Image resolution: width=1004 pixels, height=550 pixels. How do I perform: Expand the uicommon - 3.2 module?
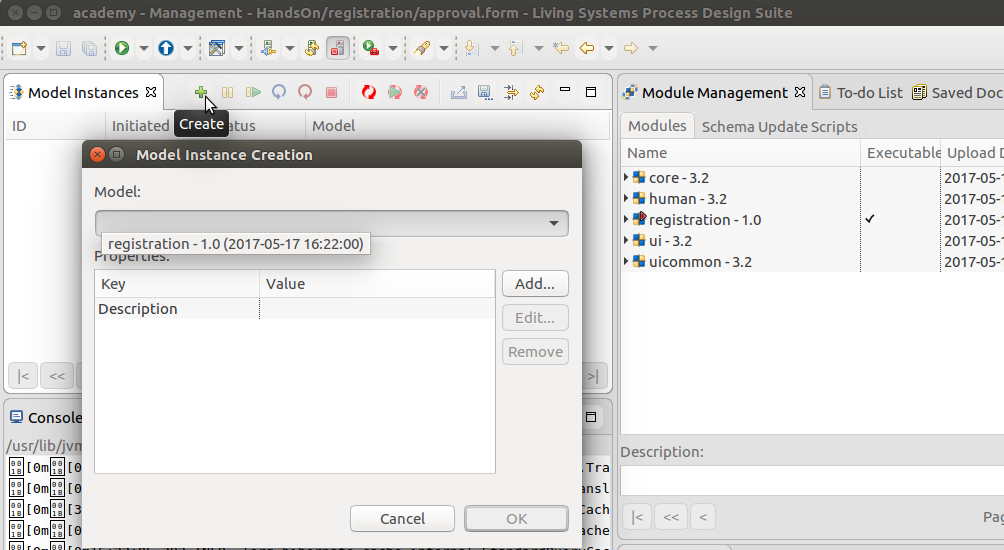pos(626,262)
